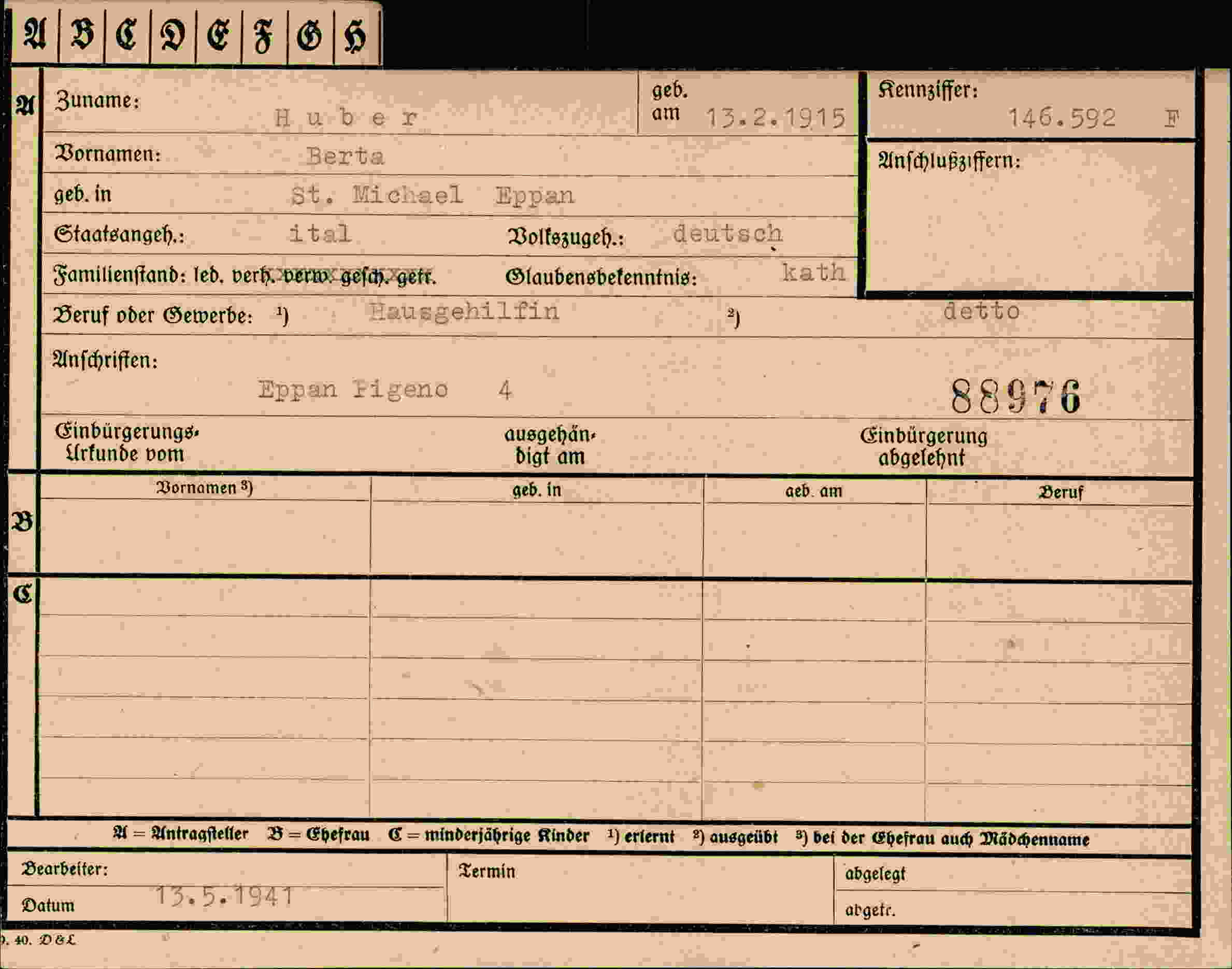Screen dimensions: 1232x969
Task: Click the 'Bearbeiter:' label
Action: tap(65, 869)
